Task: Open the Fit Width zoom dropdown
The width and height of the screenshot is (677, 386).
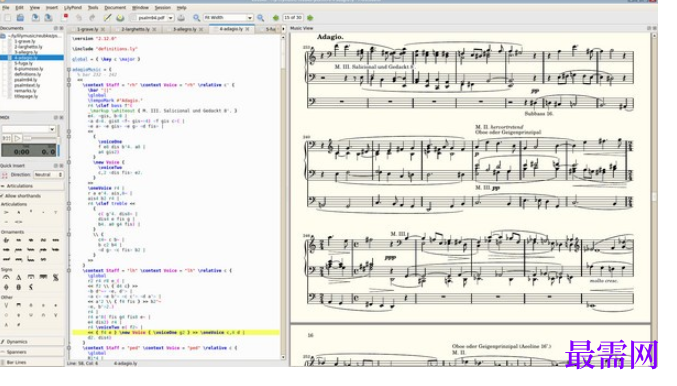Action: click(x=250, y=18)
